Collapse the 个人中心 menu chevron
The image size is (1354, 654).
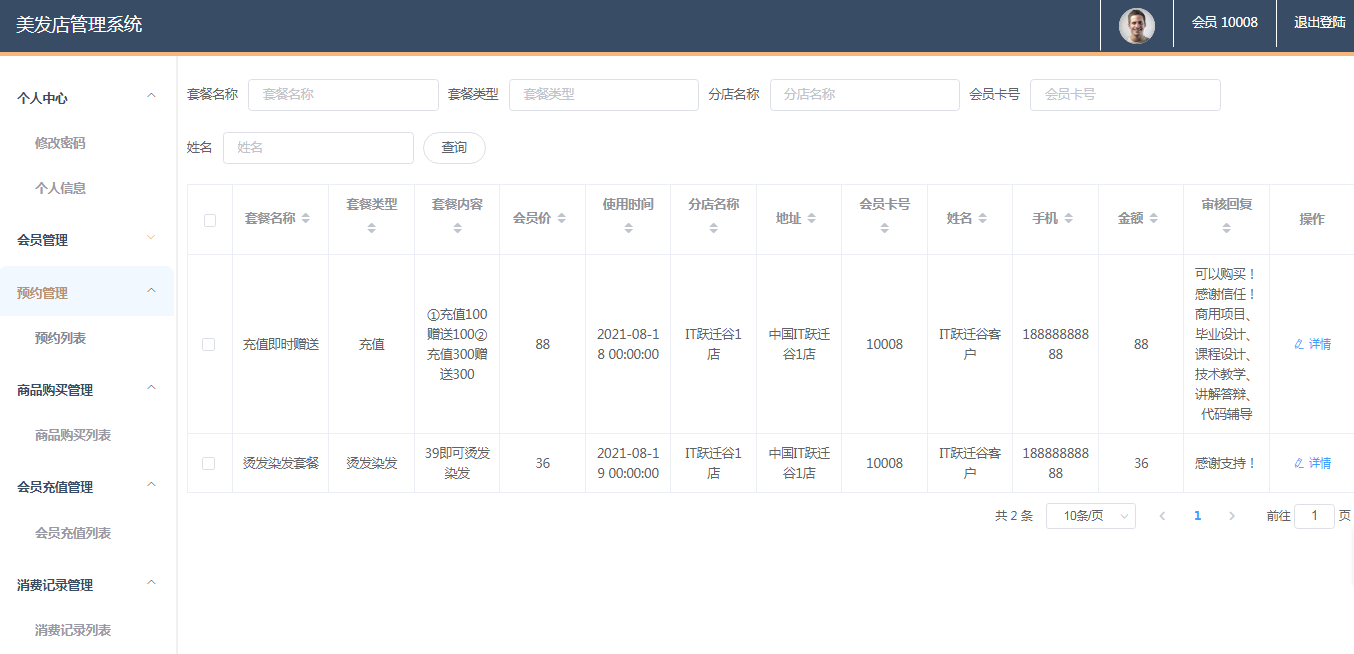click(x=152, y=96)
